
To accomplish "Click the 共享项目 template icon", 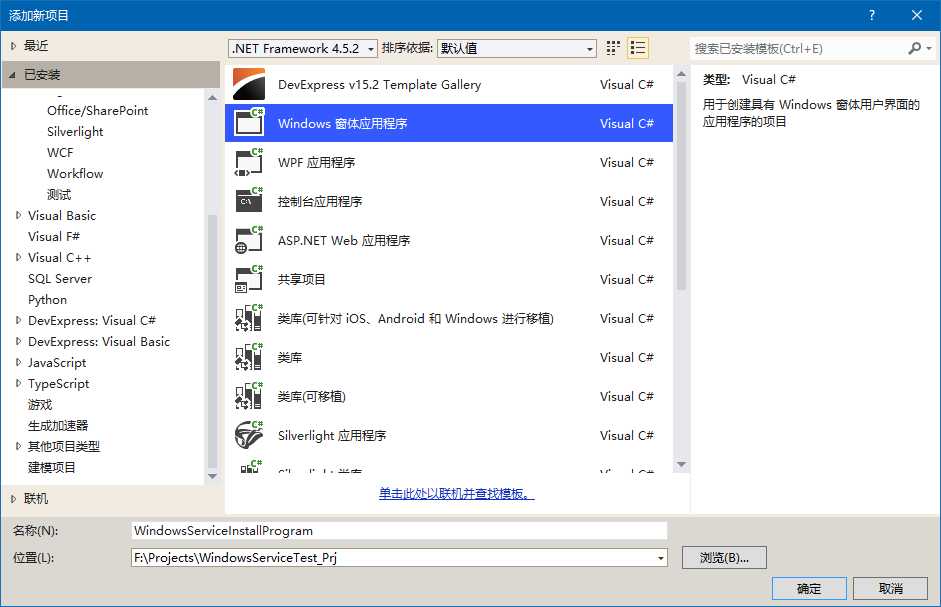I will point(248,279).
